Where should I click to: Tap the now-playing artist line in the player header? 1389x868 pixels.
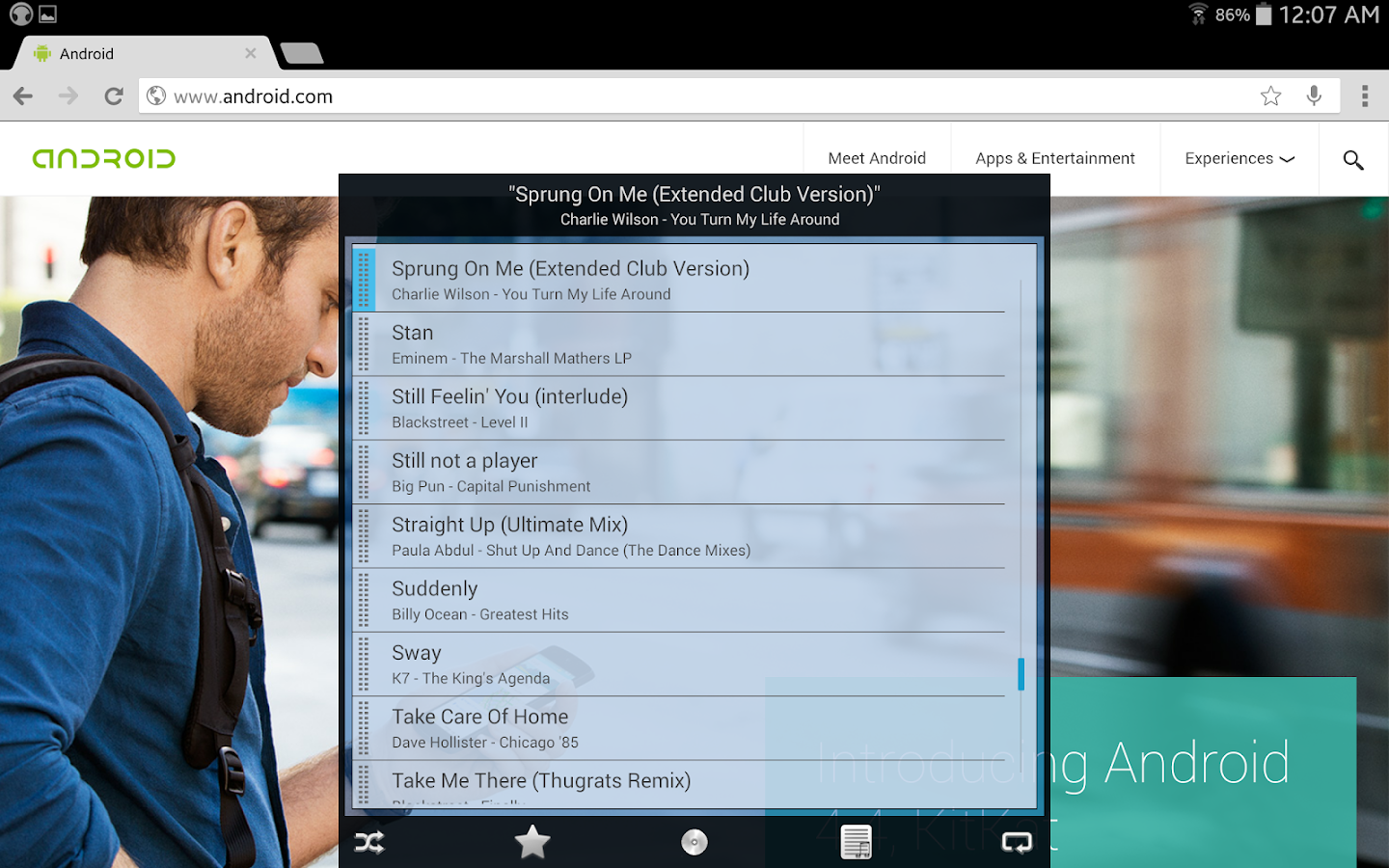coord(700,220)
